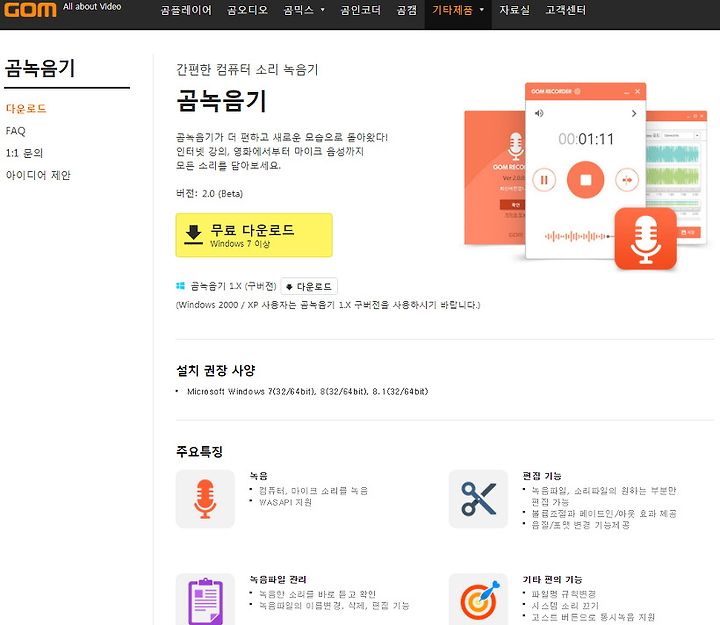Screen dimensions: 720x625
Task: Click the 곰녹음기 sidebar title
Action: point(40,68)
